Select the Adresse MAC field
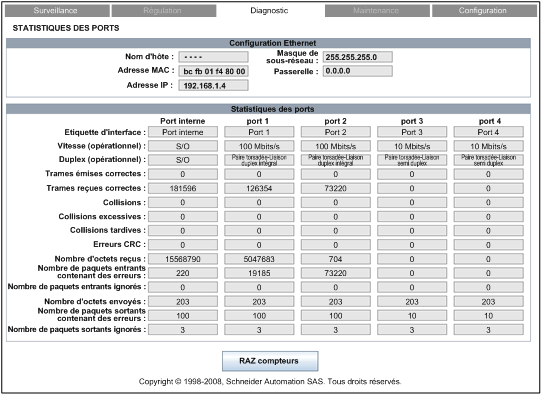This screenshot has width=542, height=396. tap(213, 71)
